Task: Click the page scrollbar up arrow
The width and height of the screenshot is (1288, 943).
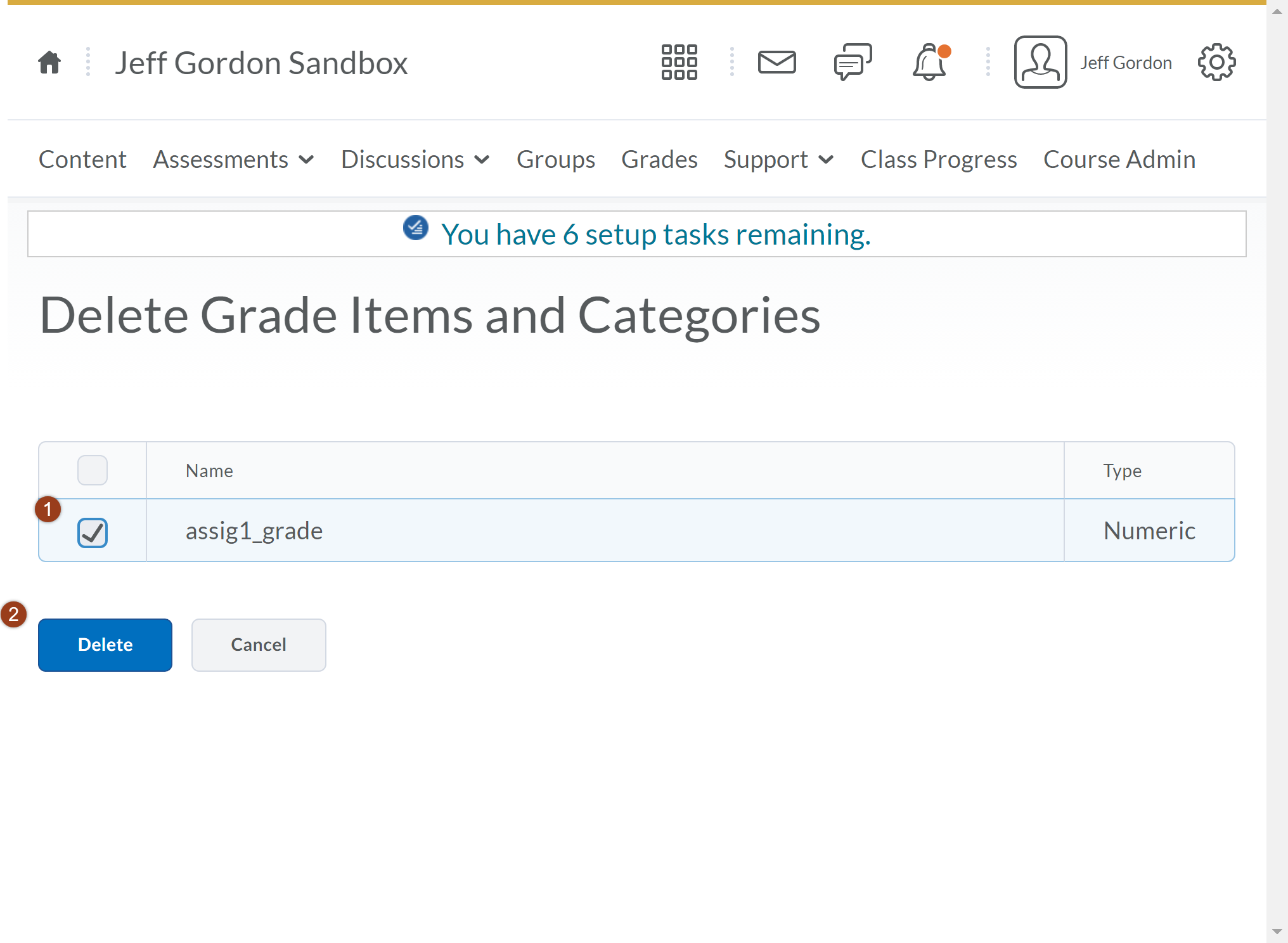Action: tap(1277, 11)
